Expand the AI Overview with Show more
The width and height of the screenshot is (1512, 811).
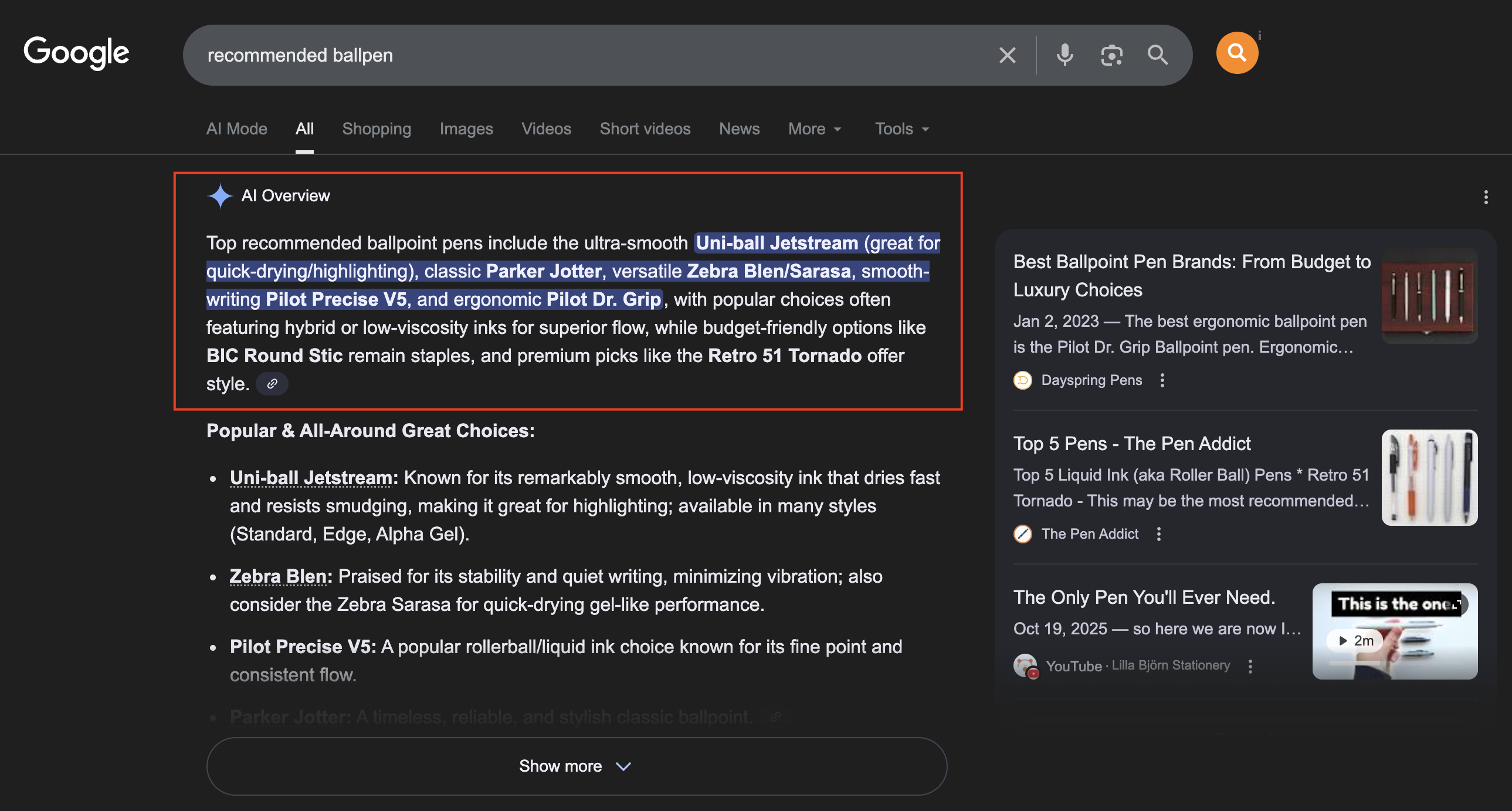coord(576,766)
